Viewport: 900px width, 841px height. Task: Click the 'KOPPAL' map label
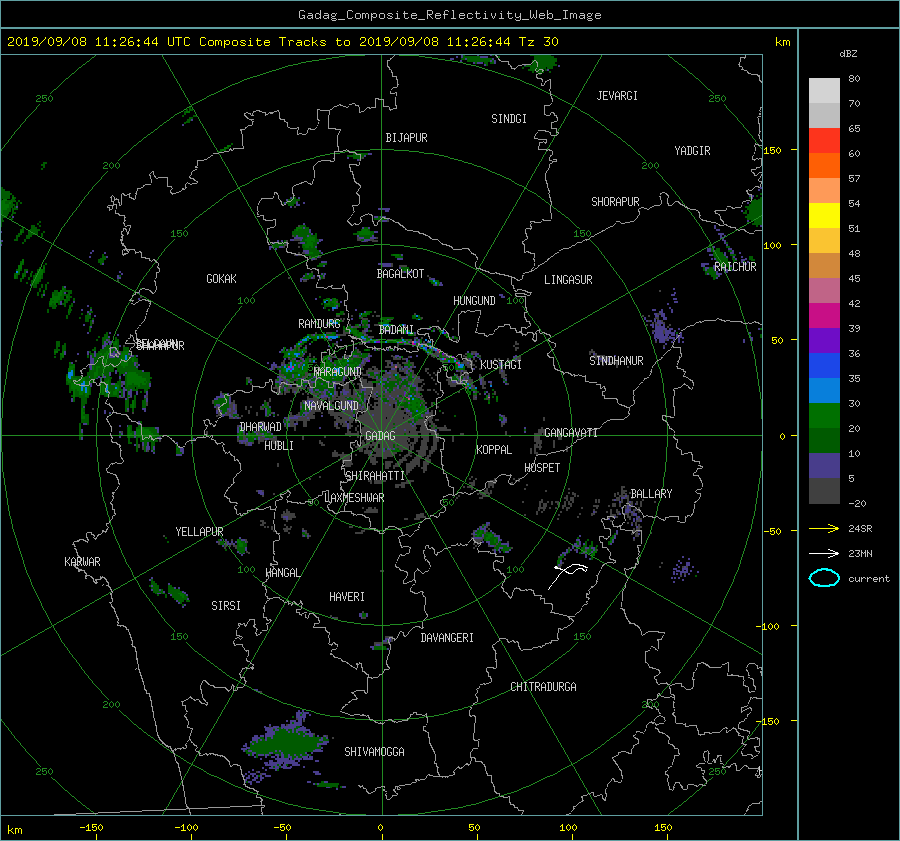click(494, 450)
